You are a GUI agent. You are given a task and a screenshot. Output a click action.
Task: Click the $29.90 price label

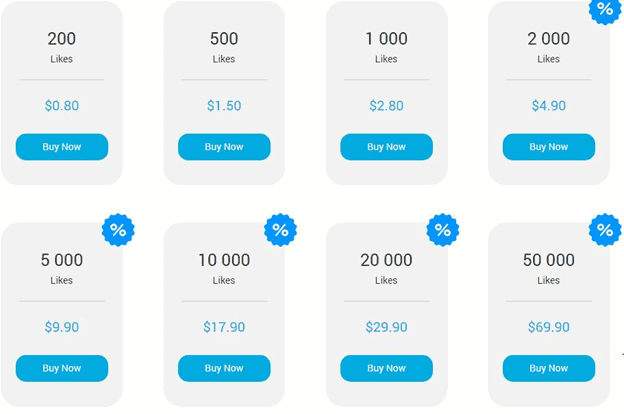(x=386, y=327)
